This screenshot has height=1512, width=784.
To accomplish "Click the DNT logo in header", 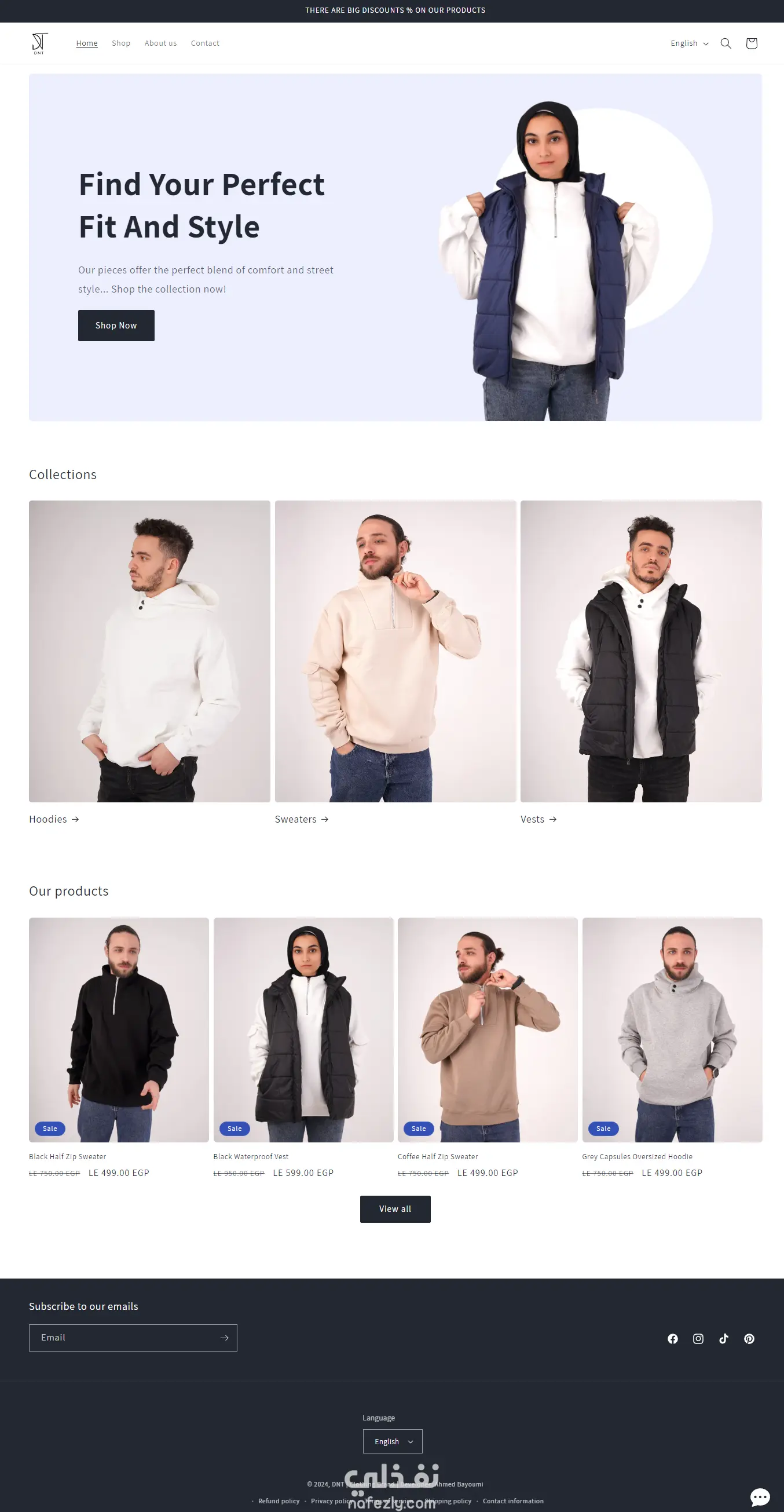I will (x=39, y=43).
